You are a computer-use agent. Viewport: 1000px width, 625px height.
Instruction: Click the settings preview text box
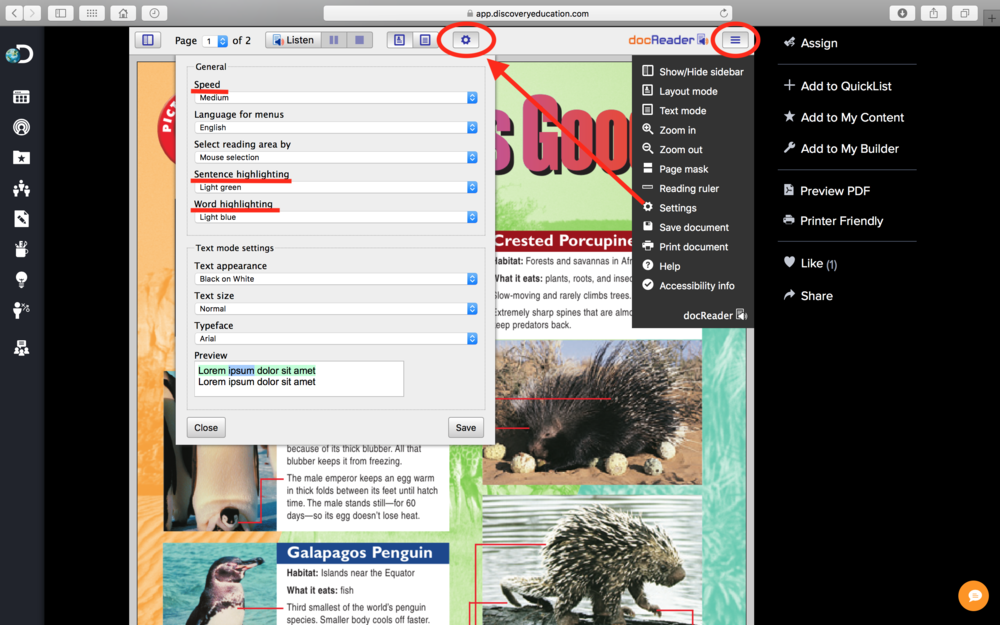coord(298,379)
